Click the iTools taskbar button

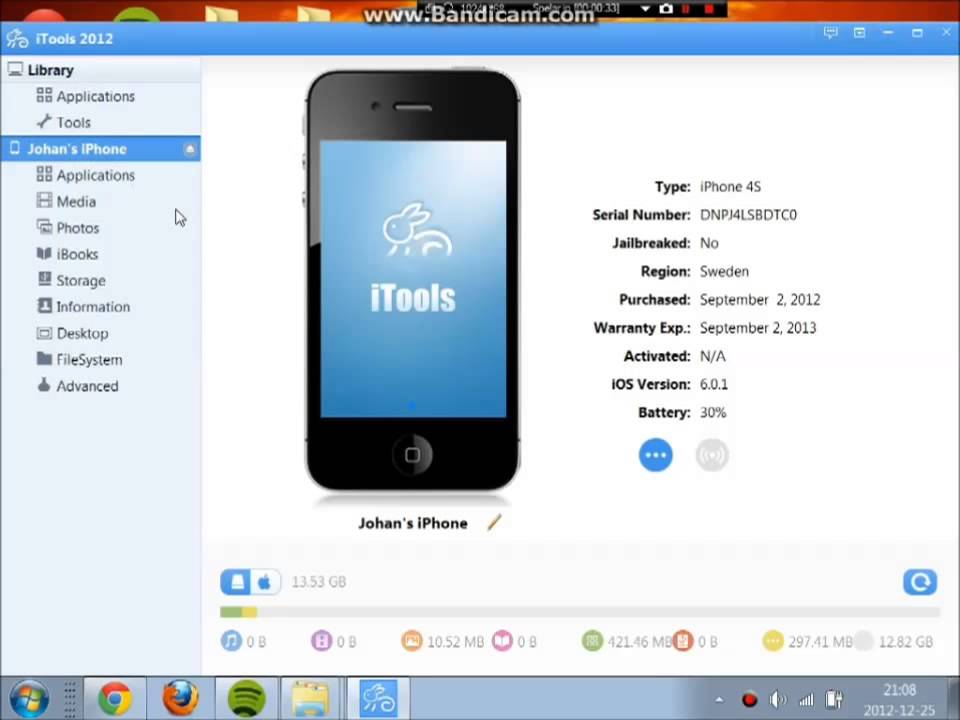point(378,699)
